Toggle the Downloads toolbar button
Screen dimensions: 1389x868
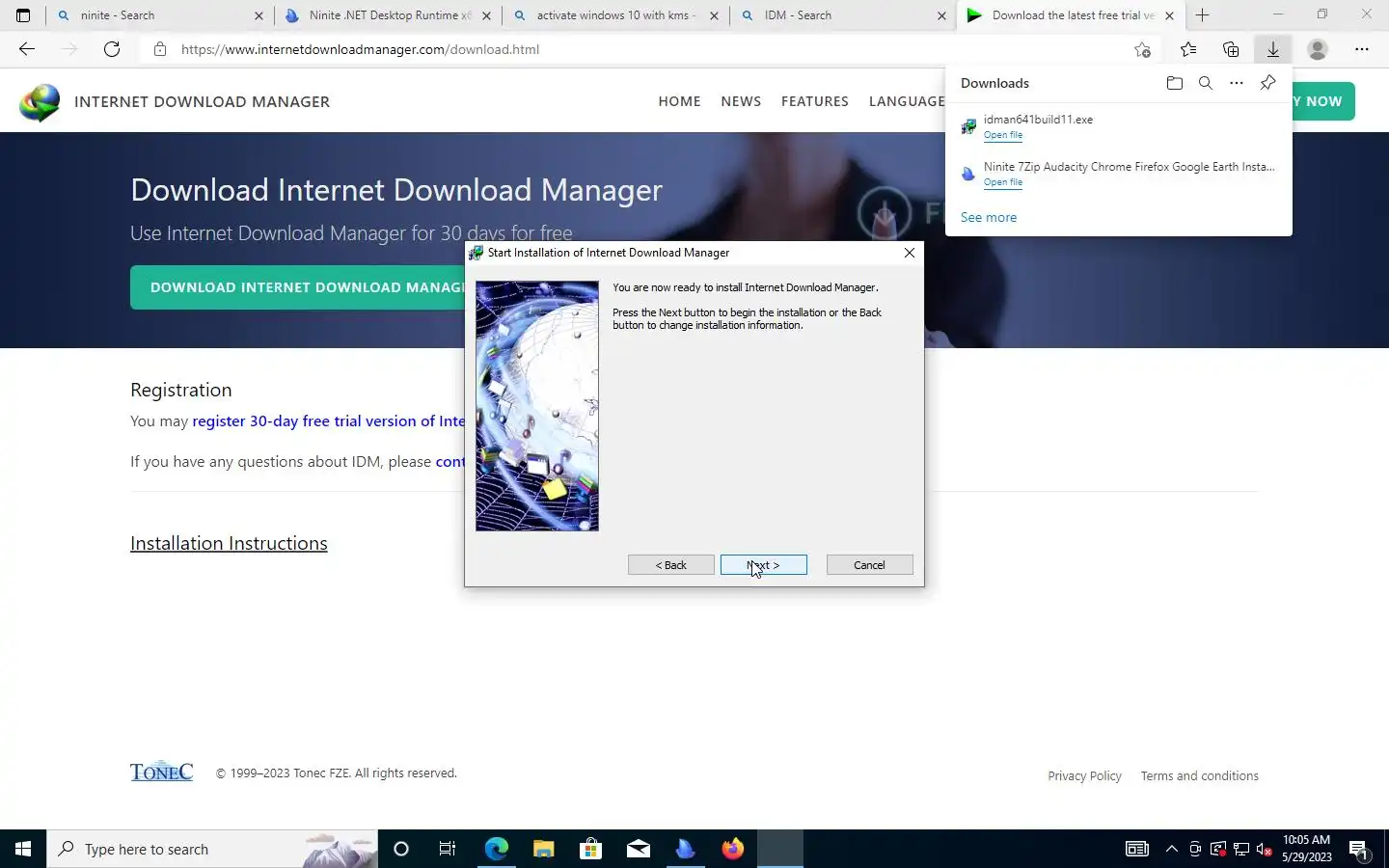pyautogui.click(x=1273, y=49)
